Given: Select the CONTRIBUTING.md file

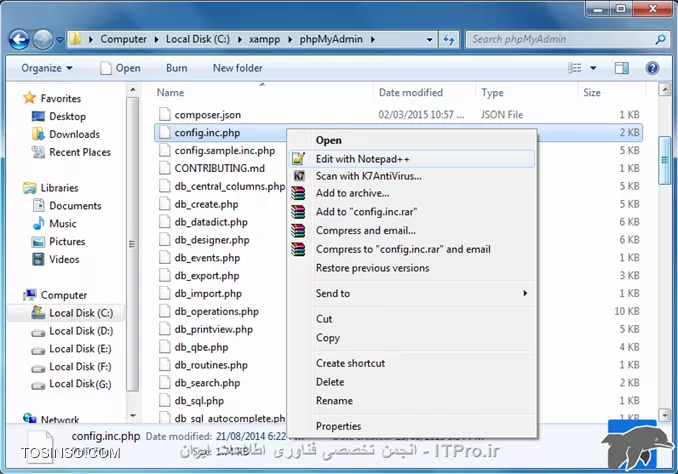Looking at the screenshot, I should click(219, 169).
